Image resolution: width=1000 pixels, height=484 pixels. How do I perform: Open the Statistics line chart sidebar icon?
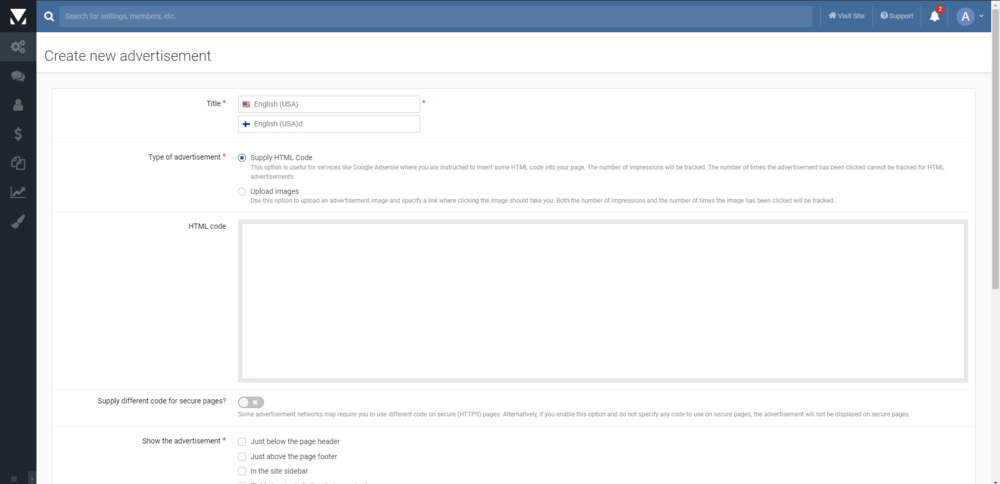(18, 192)
